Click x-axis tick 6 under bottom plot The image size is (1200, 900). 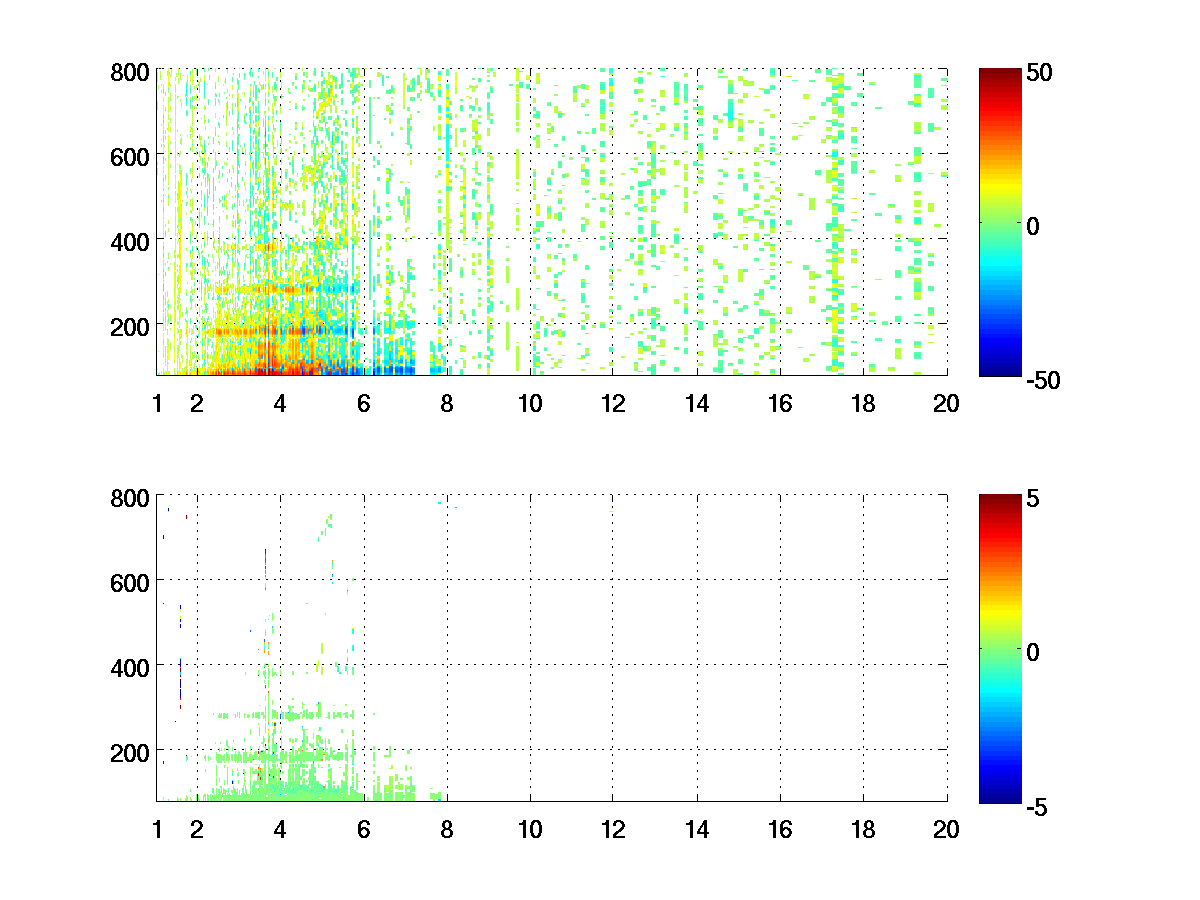coord(363,829)
